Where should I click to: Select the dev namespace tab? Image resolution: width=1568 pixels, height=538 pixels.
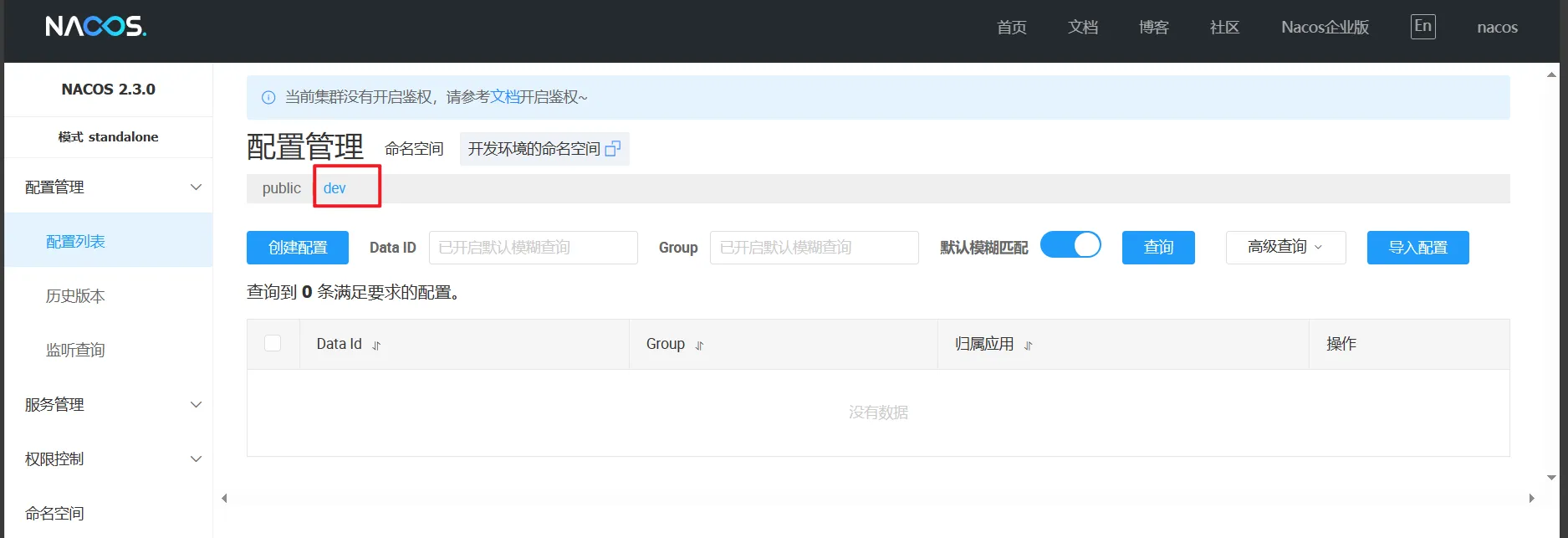[x=335, y=188]
